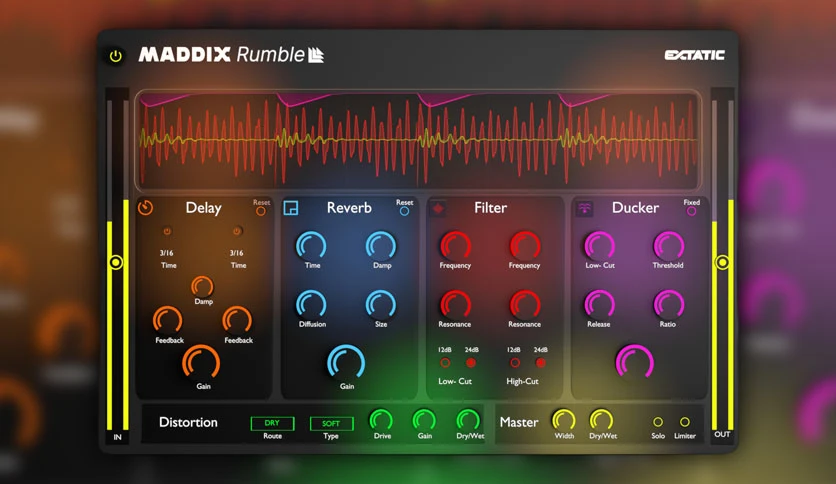Click the waveform display
Viewport: 836px width, 484px height.
(418, 140)
